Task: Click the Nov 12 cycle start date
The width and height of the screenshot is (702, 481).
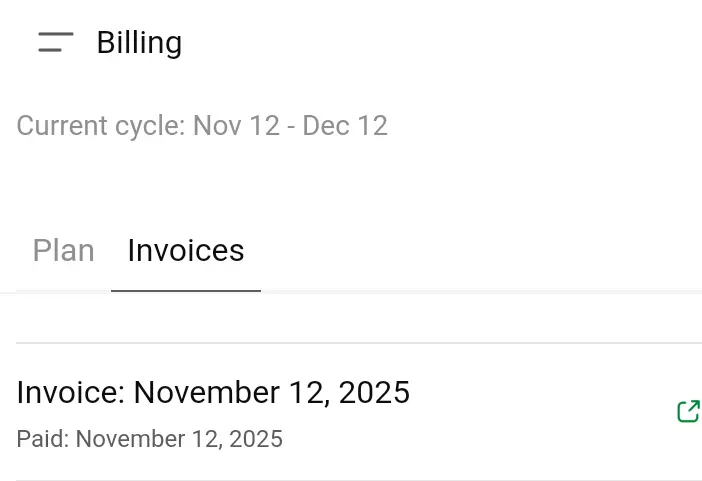Action: [236, 126]
